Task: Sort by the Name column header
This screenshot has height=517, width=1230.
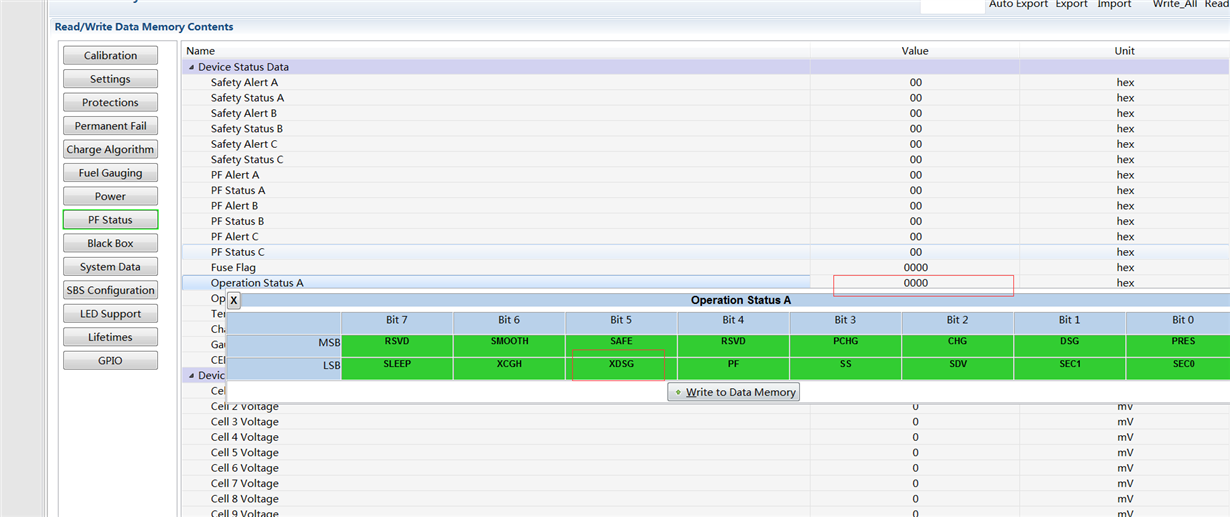Action: [x=496, y=51]
